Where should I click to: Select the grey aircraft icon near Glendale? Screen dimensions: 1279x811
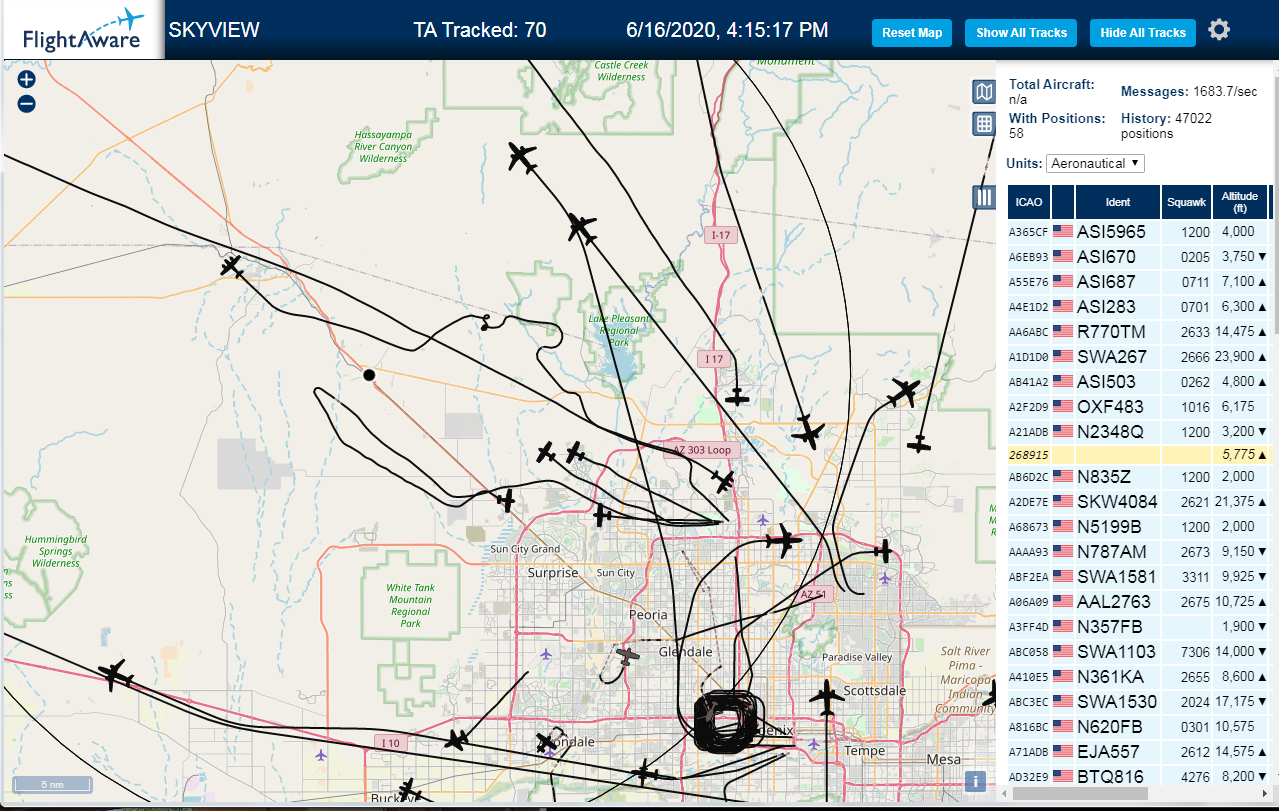click(627, 657)
